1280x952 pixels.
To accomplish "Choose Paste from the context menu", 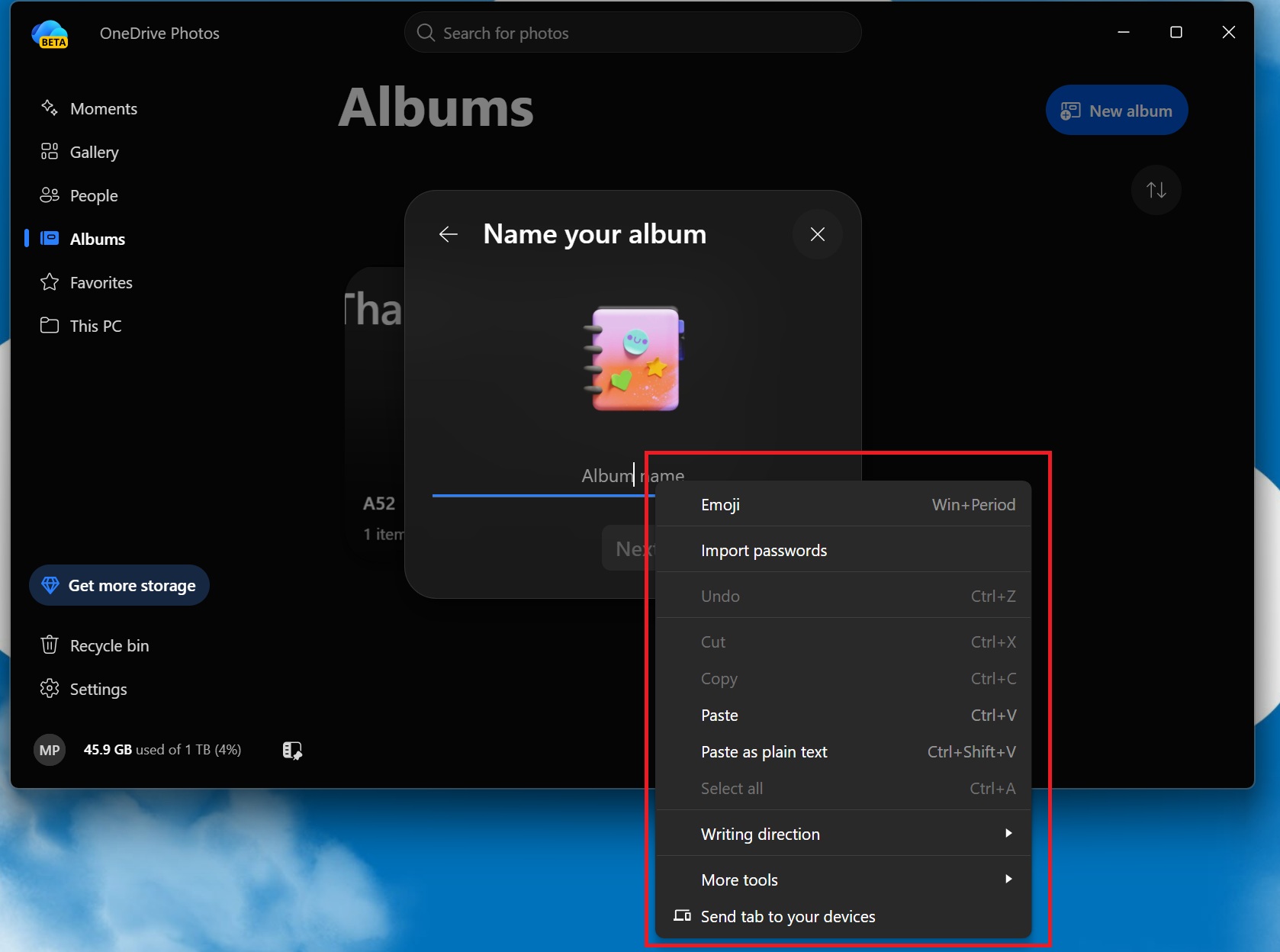I will point(843,715).
